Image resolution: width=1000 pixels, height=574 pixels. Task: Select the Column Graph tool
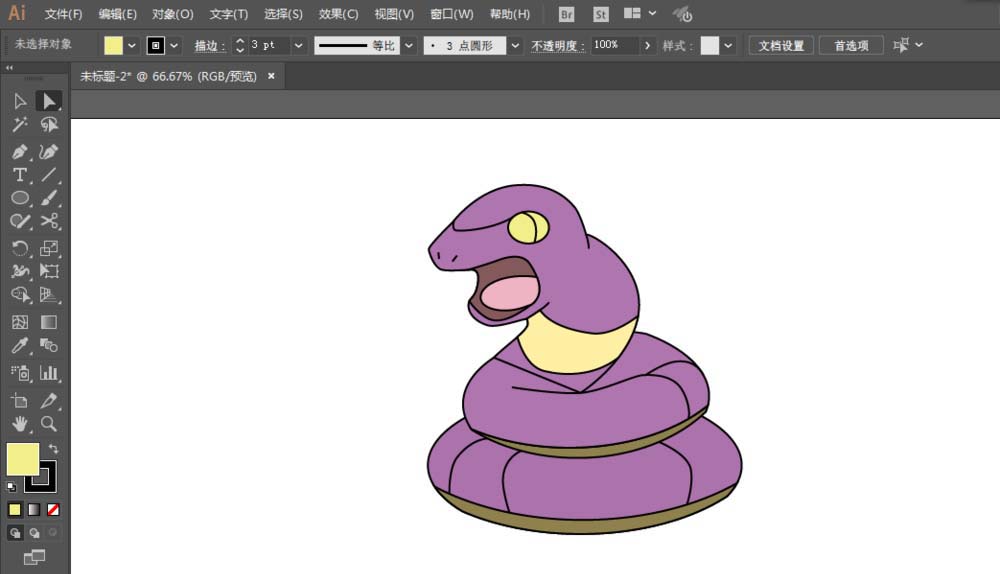[48, 373]
